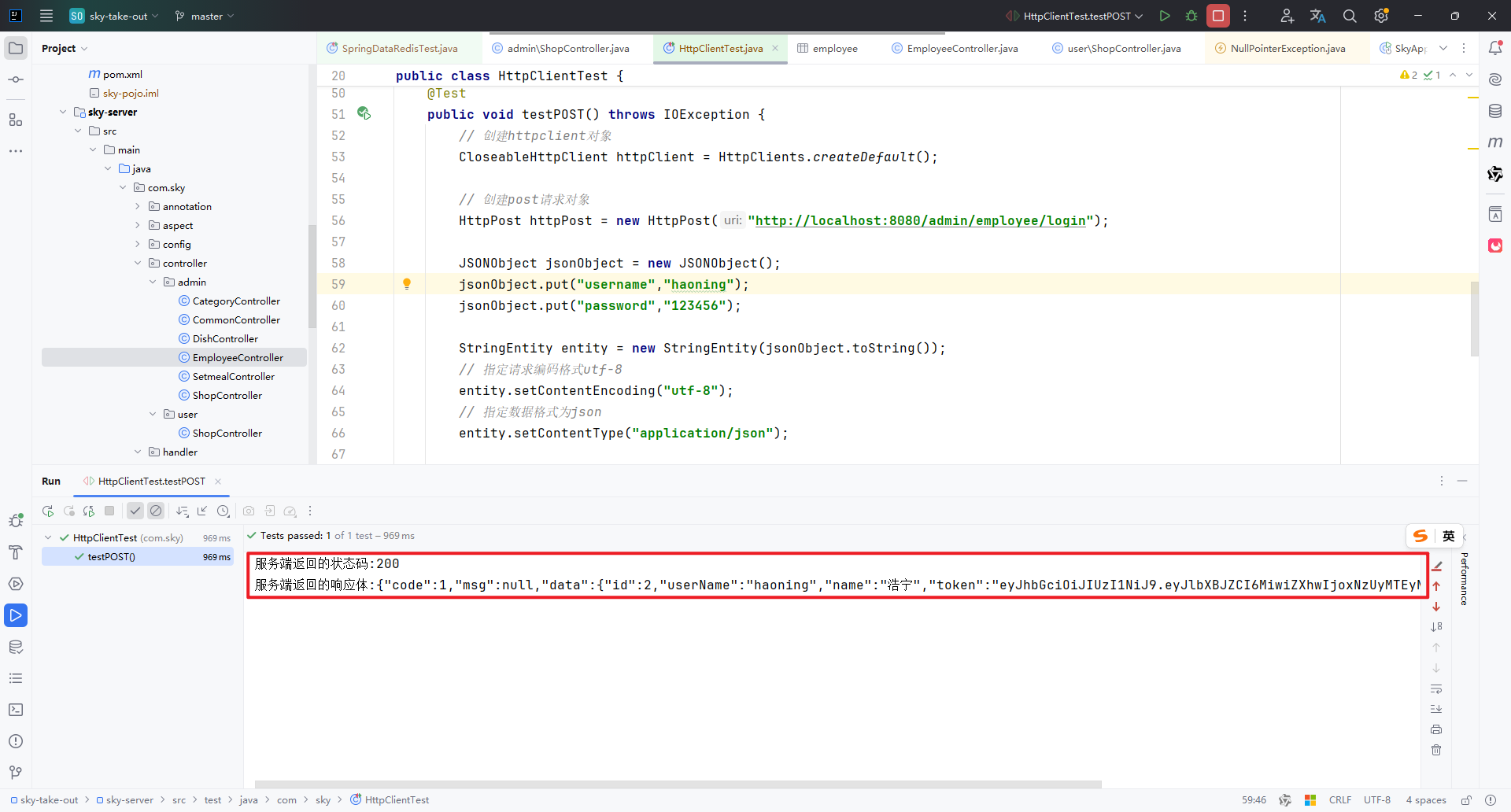Run the testPOST test with the green play button
1511x812 pixels.
(x=1165, y=16)
